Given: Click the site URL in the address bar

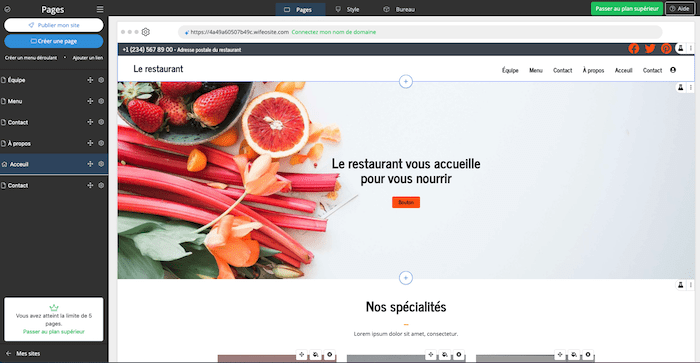Looking at the screenshot, I should tap(239, 32).
